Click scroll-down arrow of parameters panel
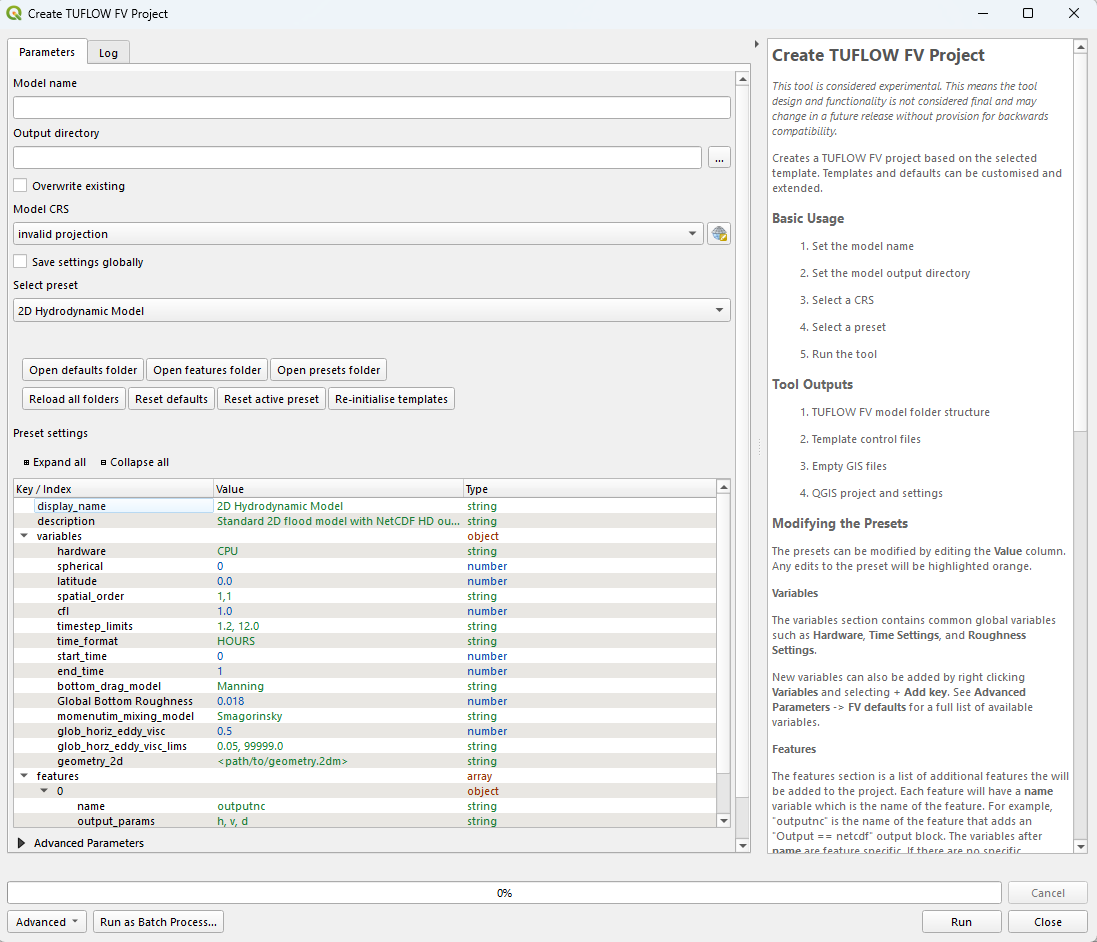 click(743, 846)
